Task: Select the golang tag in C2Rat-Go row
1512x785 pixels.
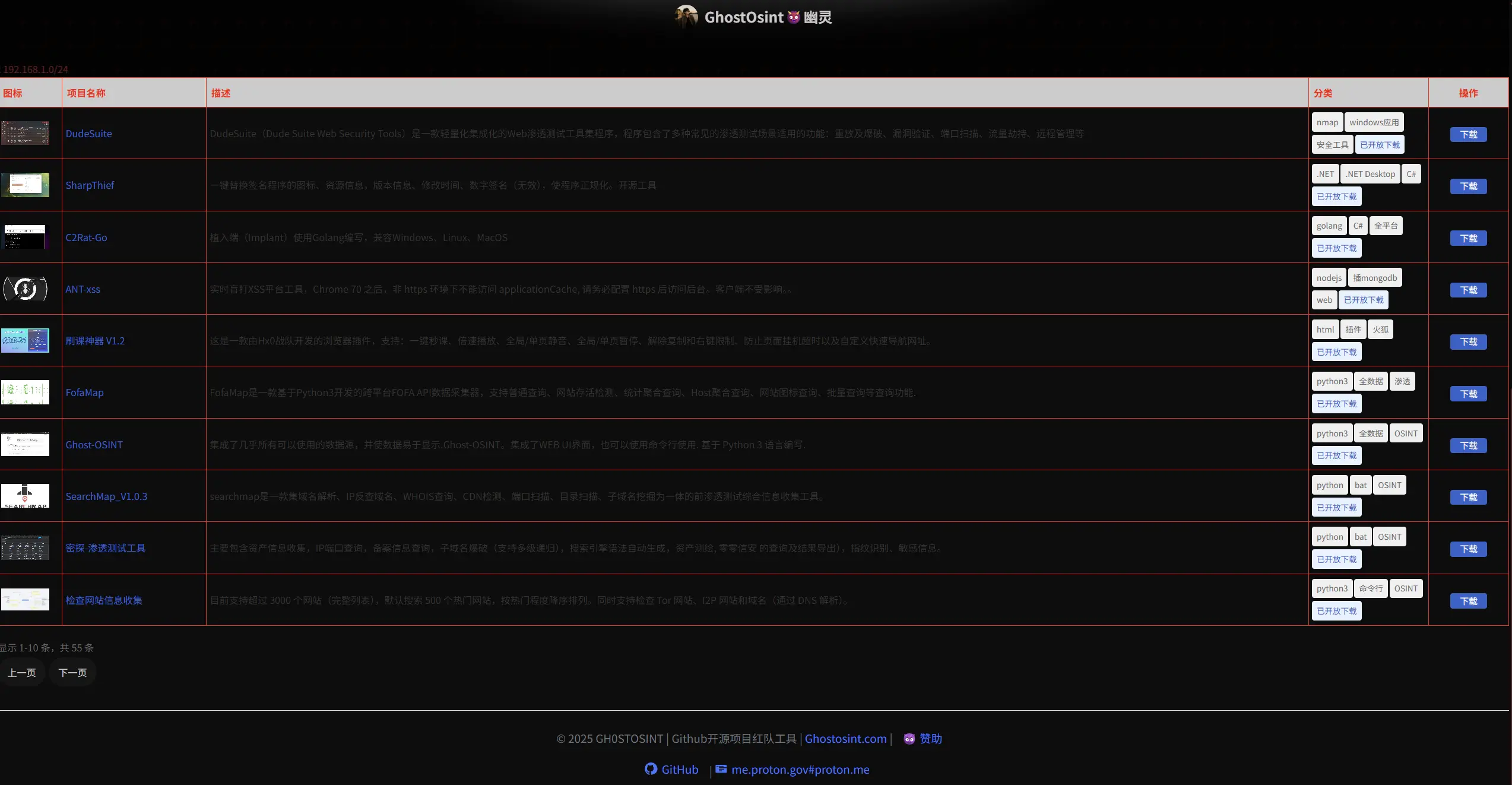Action: pos(1329,226)
